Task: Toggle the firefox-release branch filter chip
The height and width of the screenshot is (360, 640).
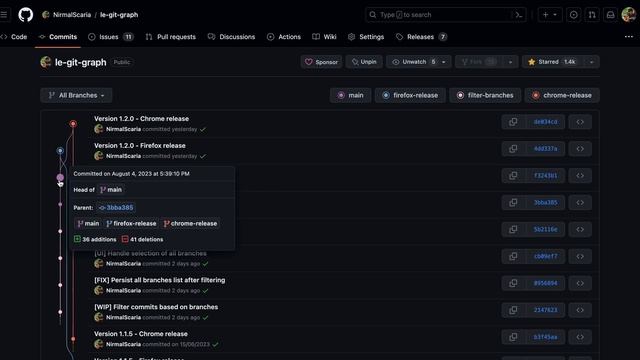Action: pyautogui.click(x=410, y=95)
